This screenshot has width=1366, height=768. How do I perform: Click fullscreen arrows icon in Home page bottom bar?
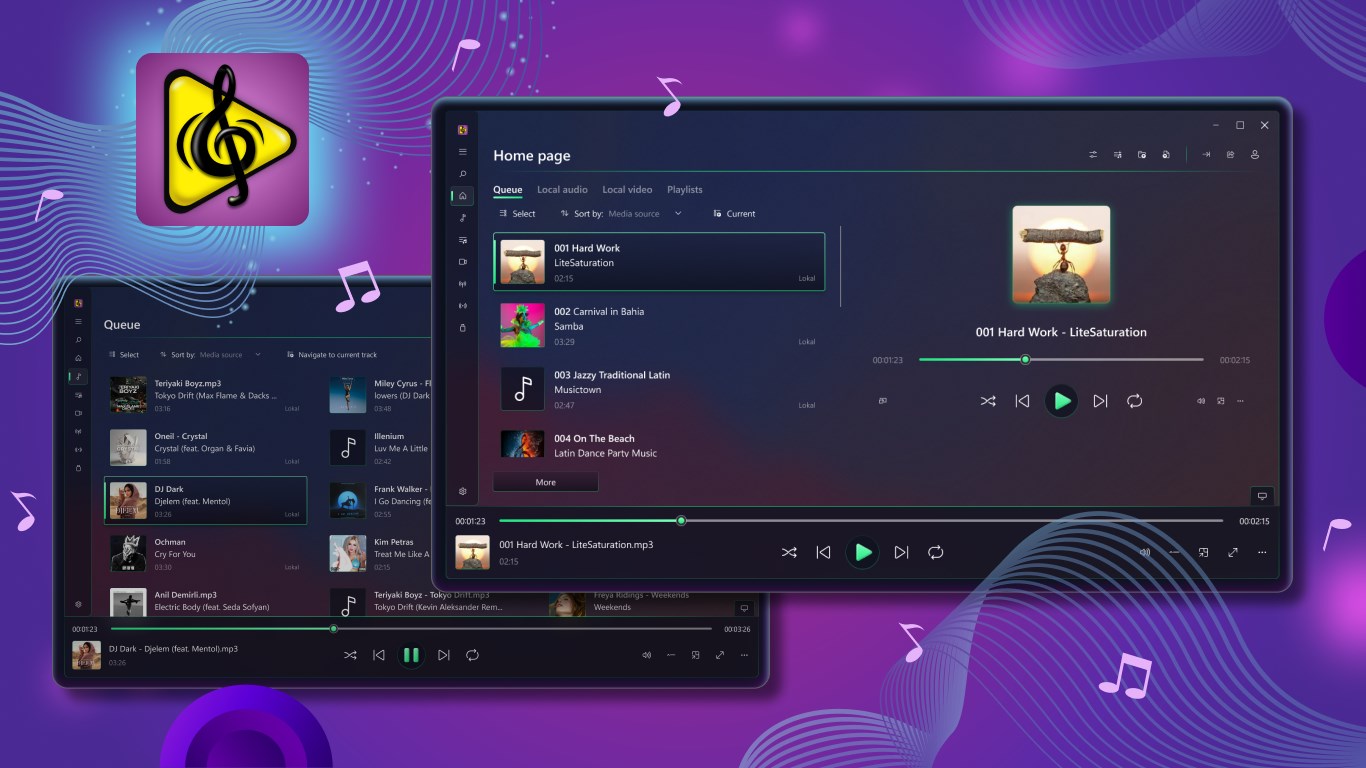1233,552
